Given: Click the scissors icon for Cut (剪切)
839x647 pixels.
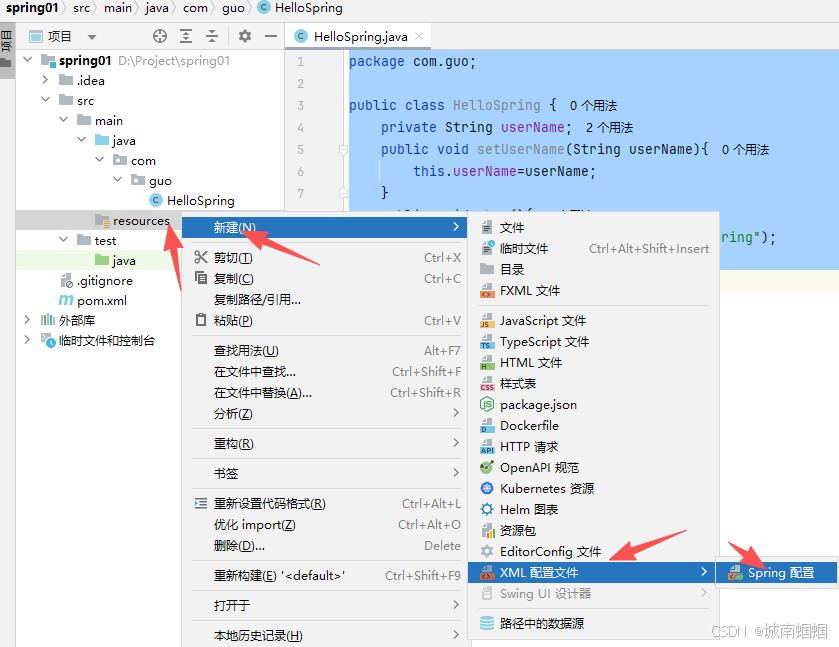Looking at the screenshot, I should (201, 258).
